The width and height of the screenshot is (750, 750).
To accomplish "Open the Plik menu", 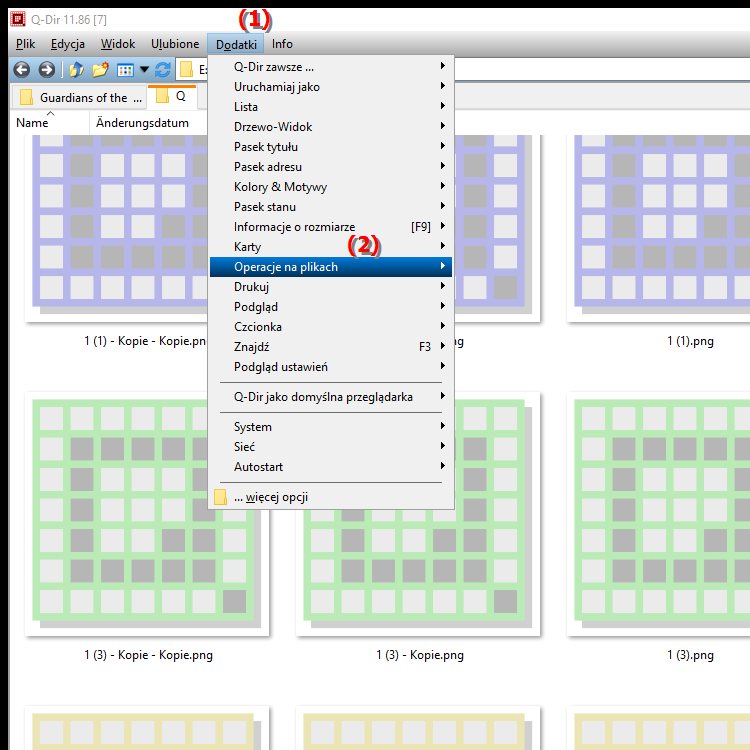I will point(26,44).
